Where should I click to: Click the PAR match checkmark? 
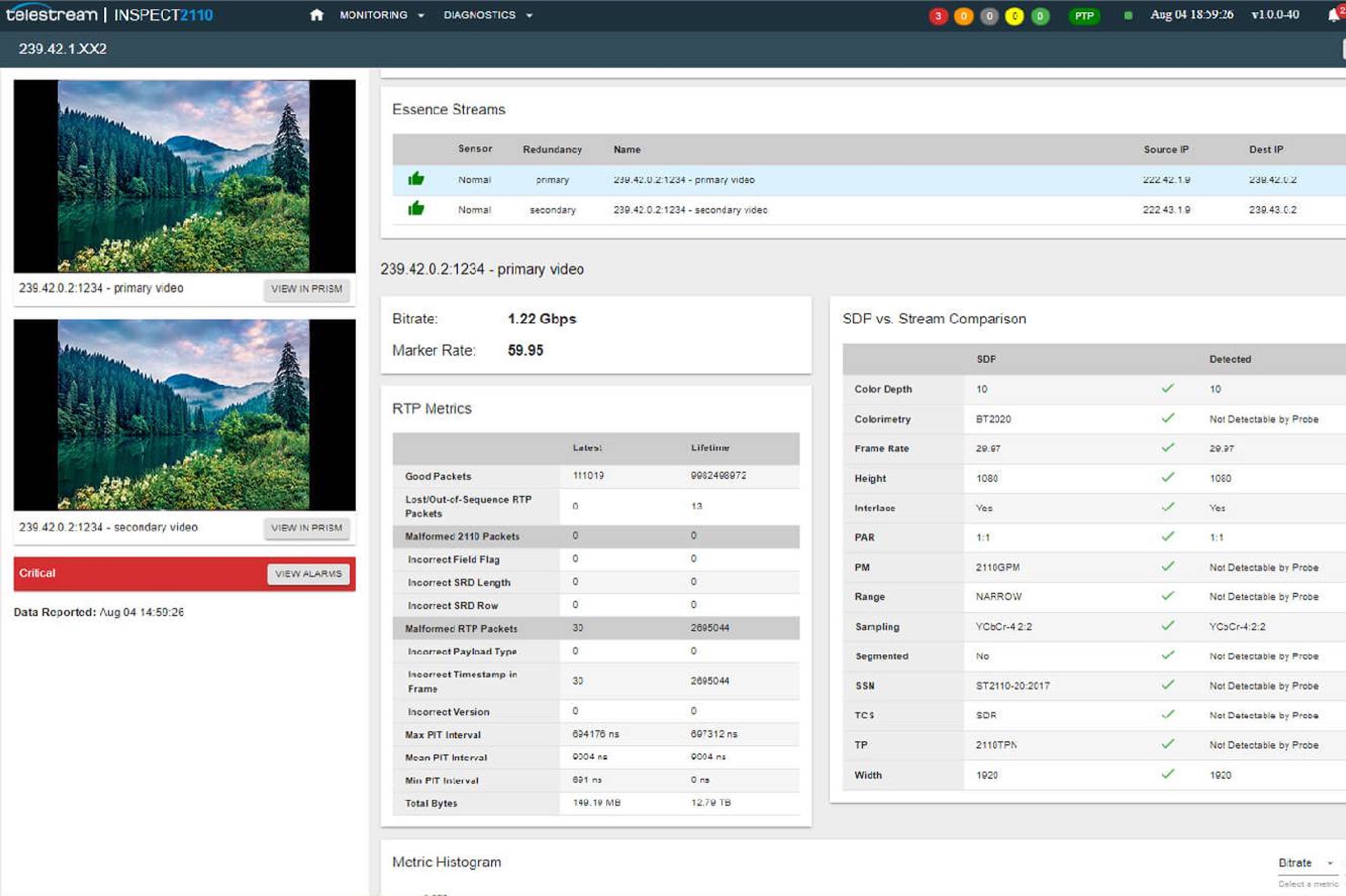tap(1168, 537)
